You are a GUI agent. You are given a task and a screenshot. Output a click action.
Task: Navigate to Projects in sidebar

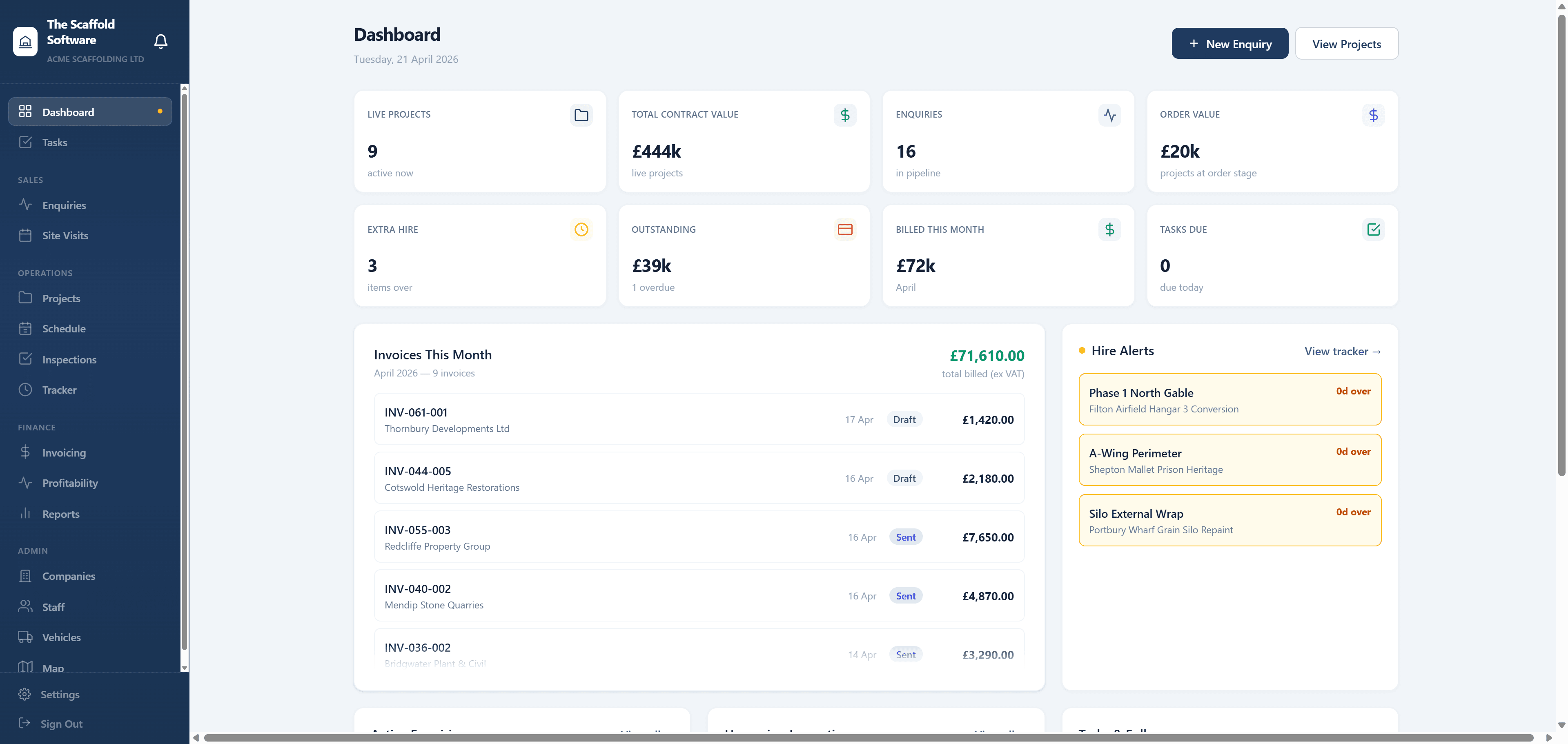(x=90, y=298)
